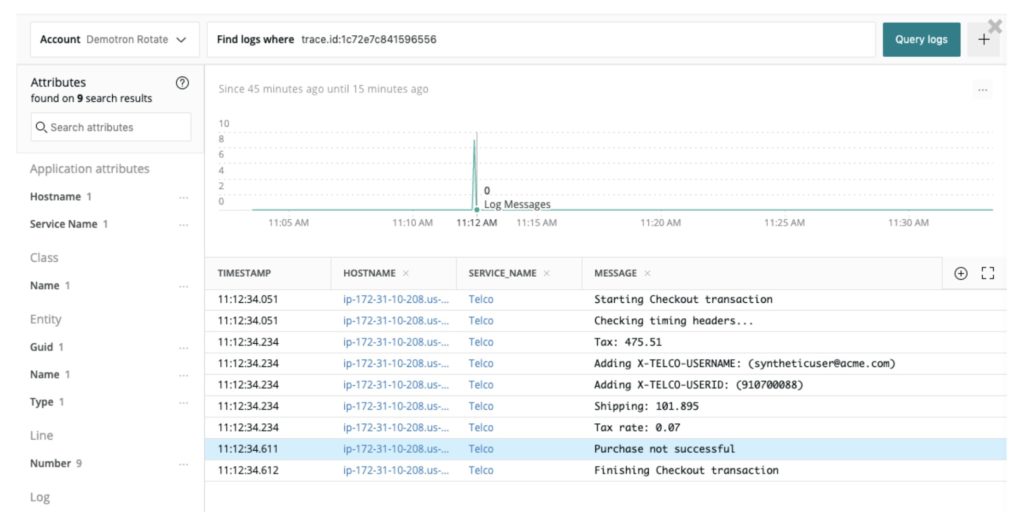Click the Search attributes field
Image resolution: width=1024 pixels, height=512 pixels.
(x=111, y=127)
